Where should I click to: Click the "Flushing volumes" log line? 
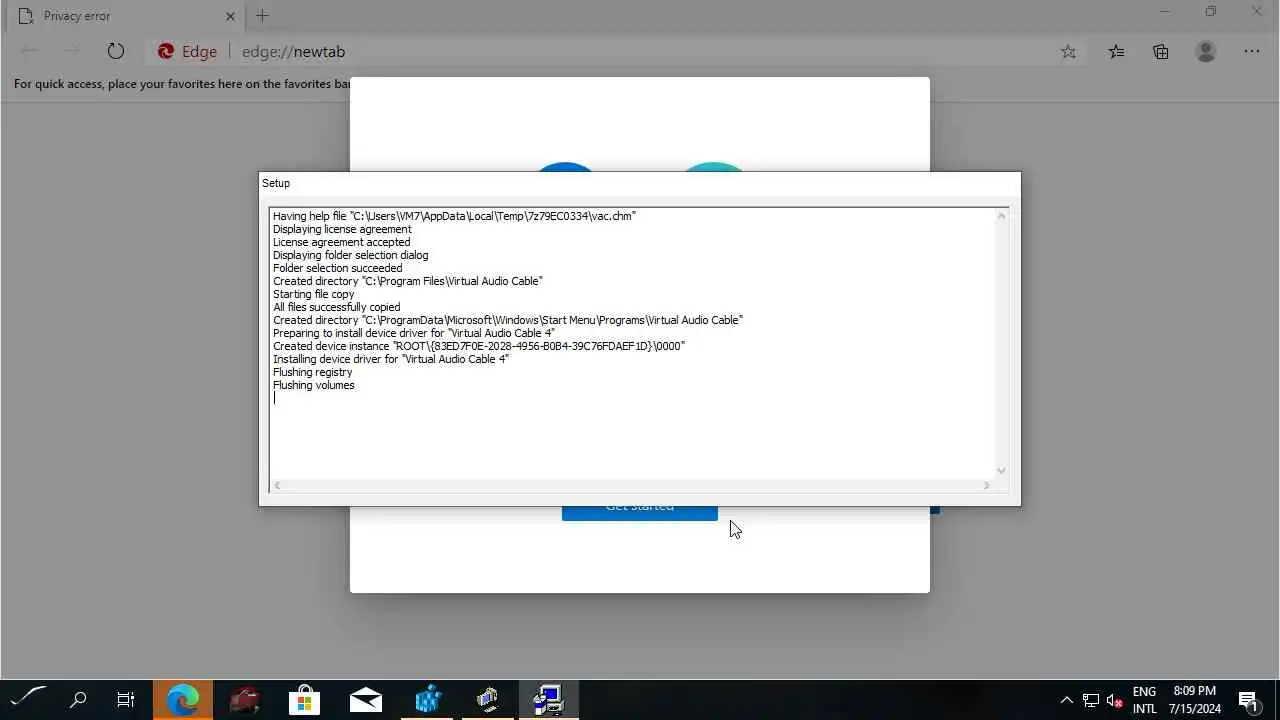pyautogui.click(x=314, y=385)
